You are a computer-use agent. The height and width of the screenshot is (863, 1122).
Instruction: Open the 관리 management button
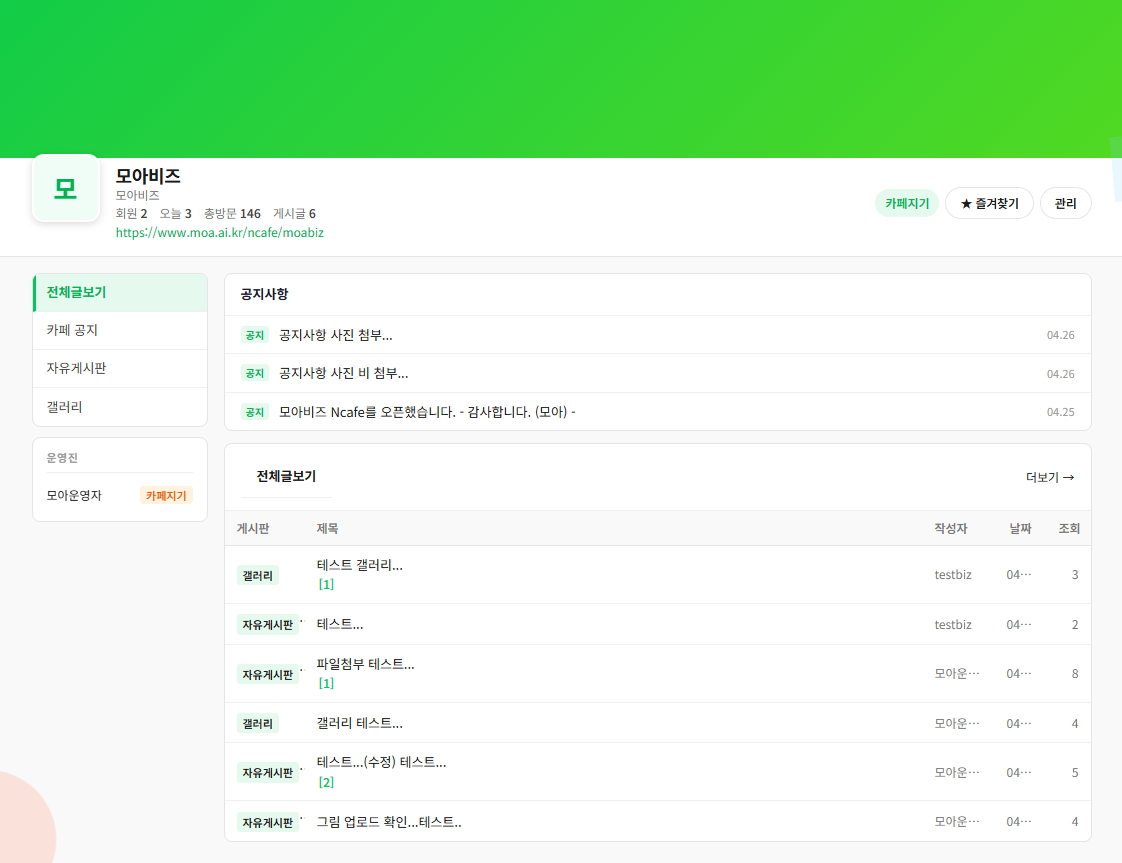[1065, 203]
